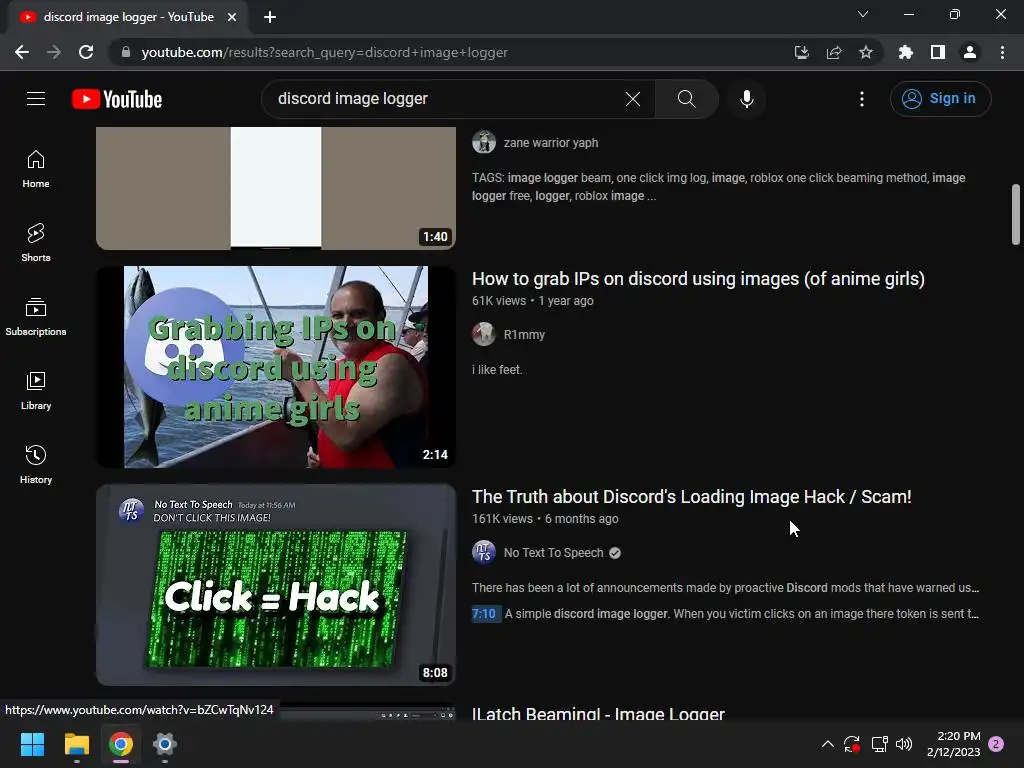Open the network tray icon
1024x768 pixels.
pyautogui.click(x=879, y=744)
